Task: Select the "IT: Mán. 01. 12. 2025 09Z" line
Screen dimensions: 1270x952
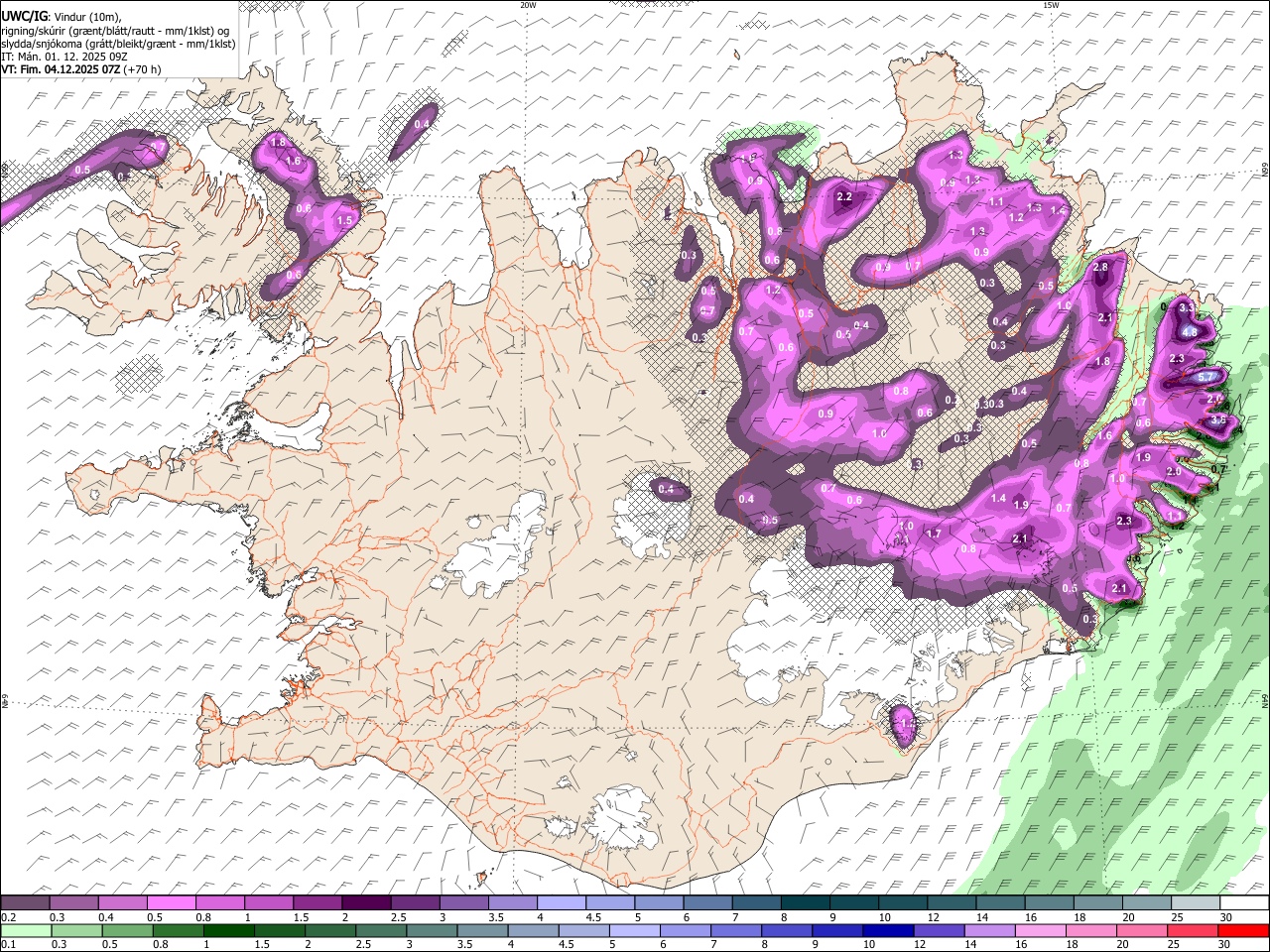Action: pyautogui.click(x=64, y=57)
